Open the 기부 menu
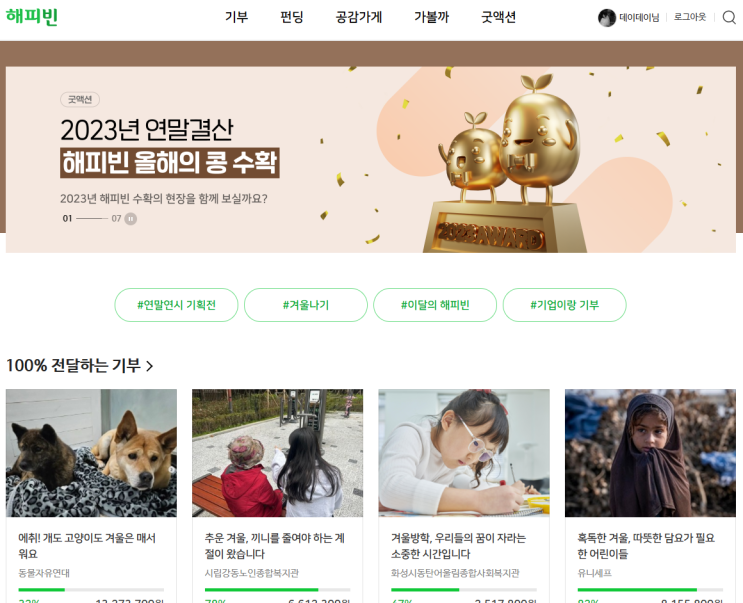 [236, 18]
